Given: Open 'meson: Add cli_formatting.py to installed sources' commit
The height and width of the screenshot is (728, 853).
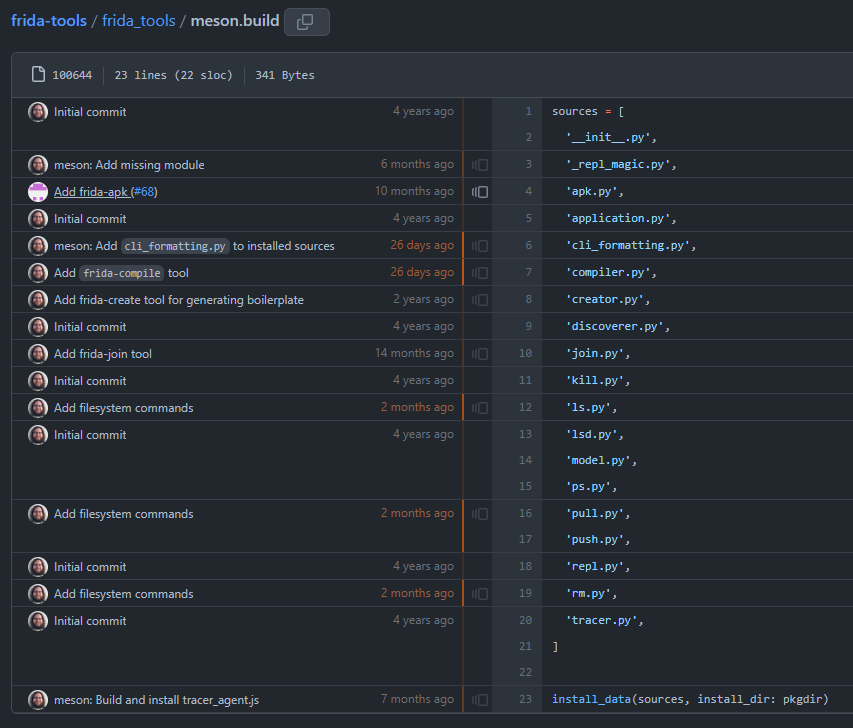Looking at the screenshot, I should coord(194,246).
